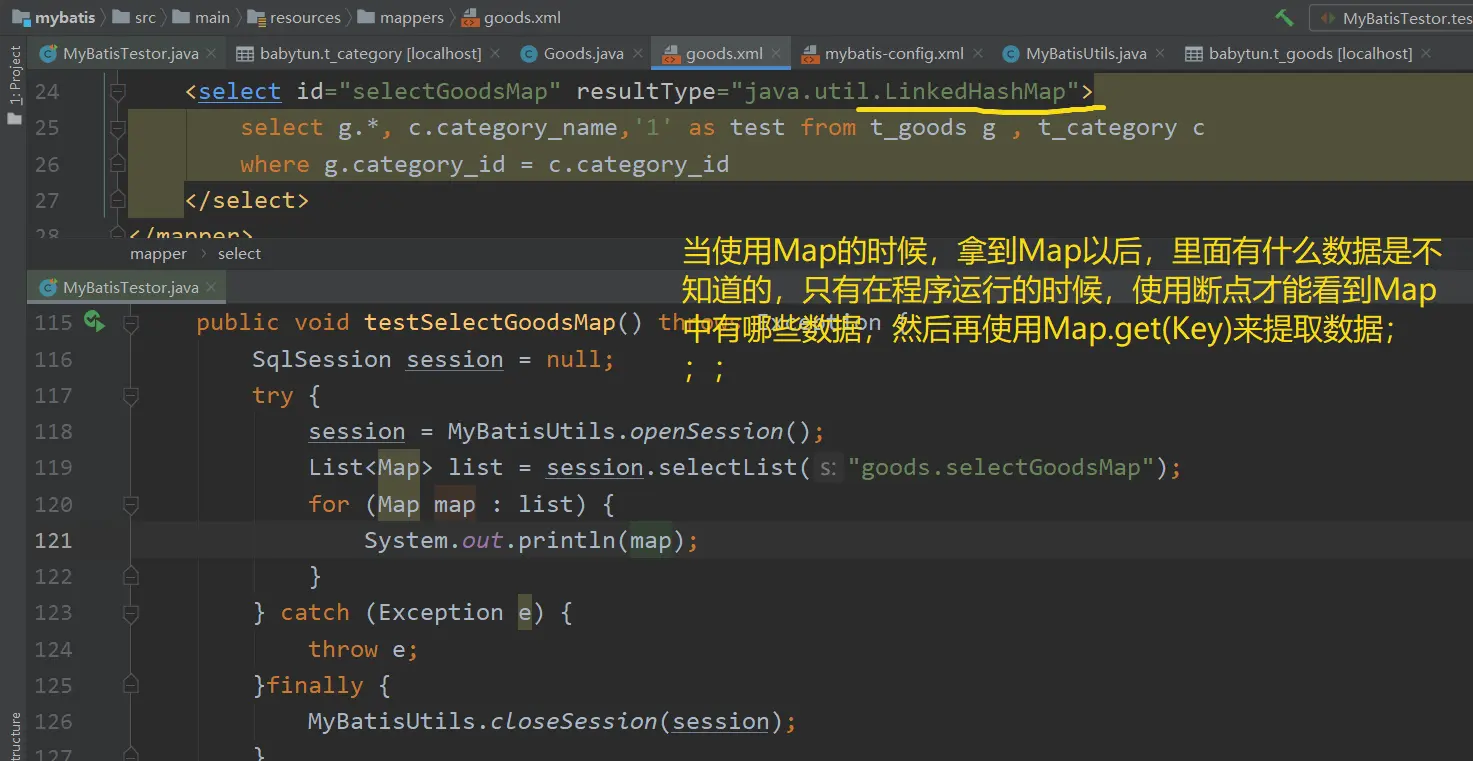The width and height of the screenshot is (1473, 761).
Task: Collapse the for loop at line 120
Action: tap(130, 504)
